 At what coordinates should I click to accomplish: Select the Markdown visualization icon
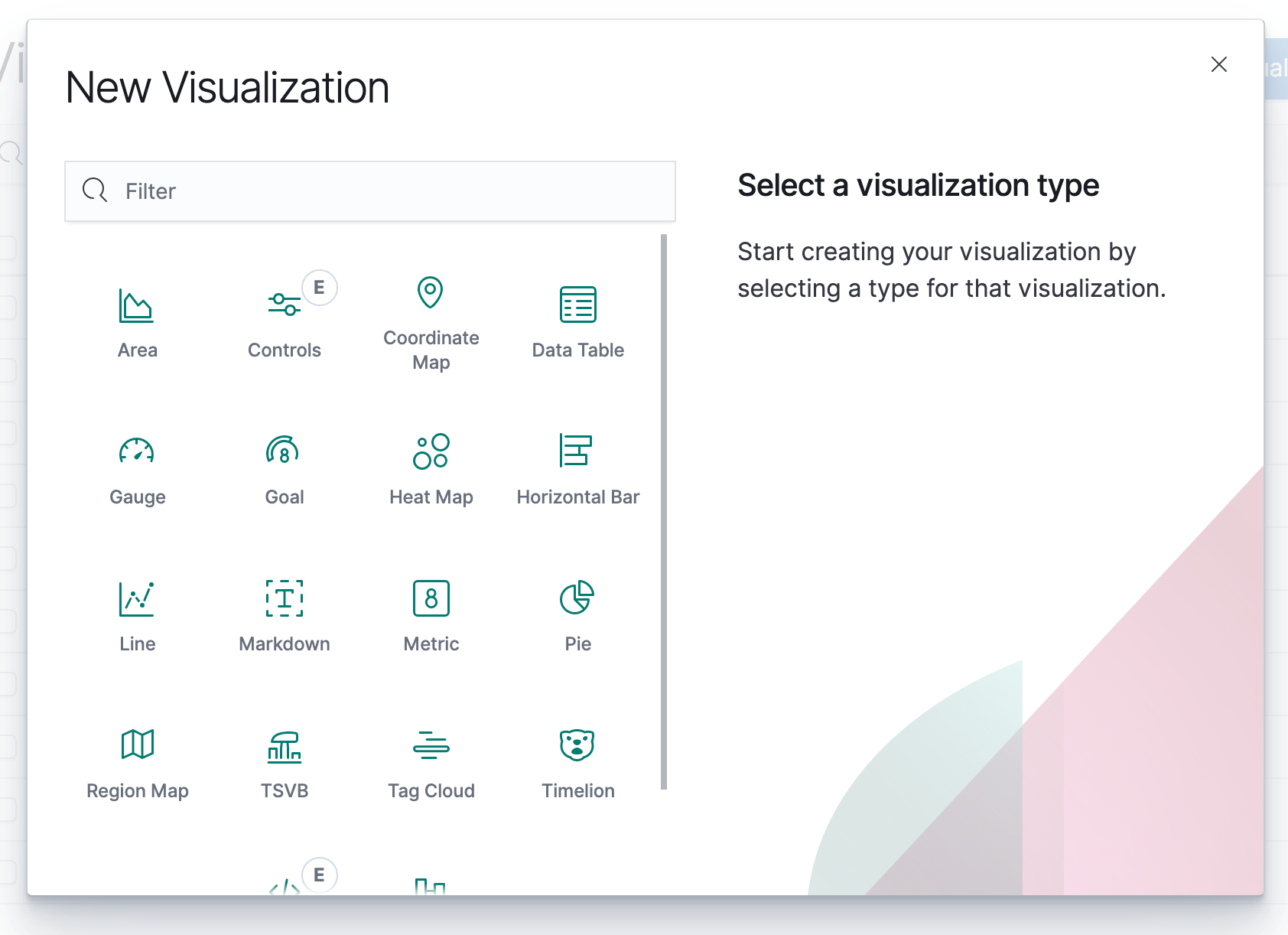pyautogui.click(x=285, y=598)
